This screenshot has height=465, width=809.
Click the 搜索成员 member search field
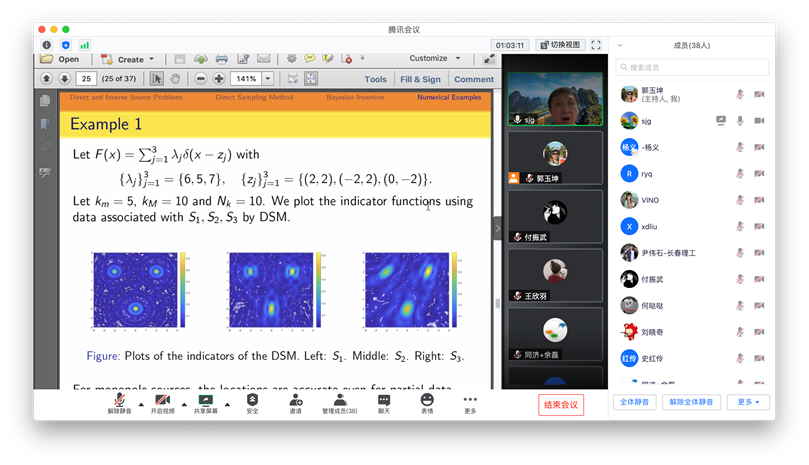coord(692,68)
